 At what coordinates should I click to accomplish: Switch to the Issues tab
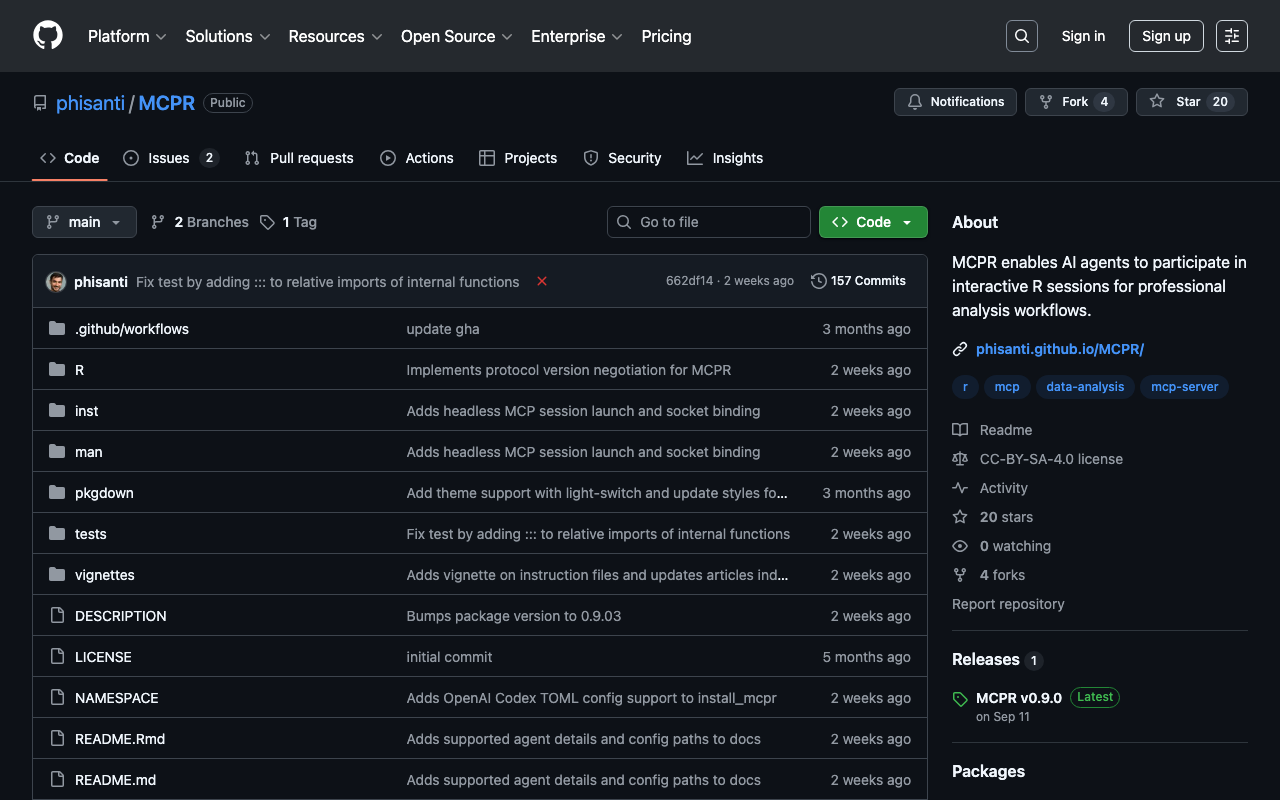click(x=169, y=158)
